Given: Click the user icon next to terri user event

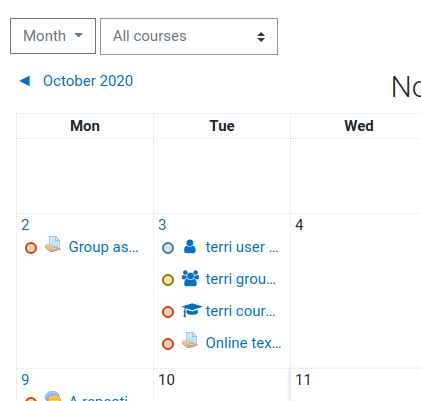Looking at the screenshot, I should coord(190,247).
